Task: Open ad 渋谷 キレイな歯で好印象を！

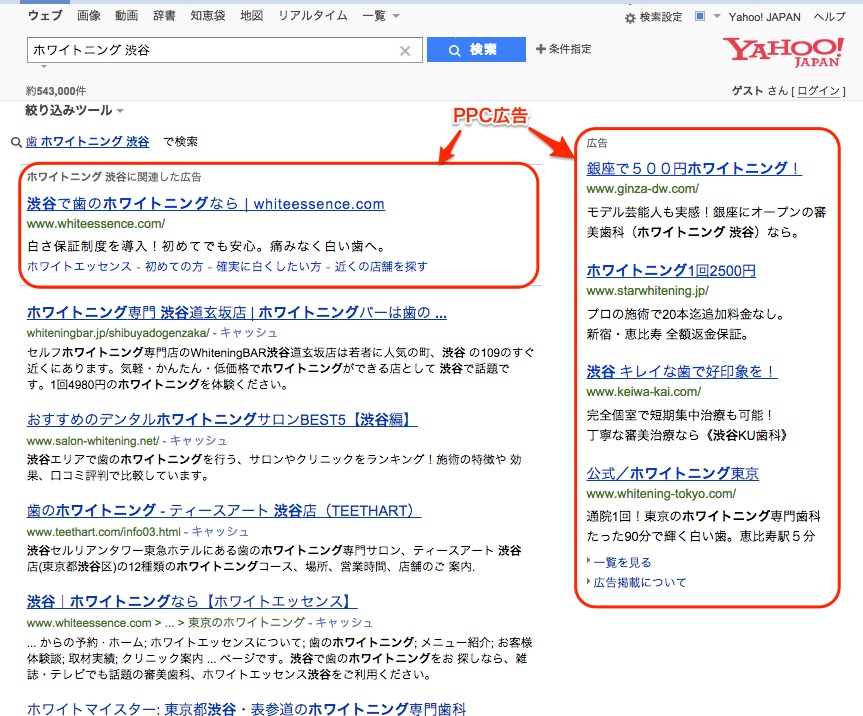Action: (681, 371)
